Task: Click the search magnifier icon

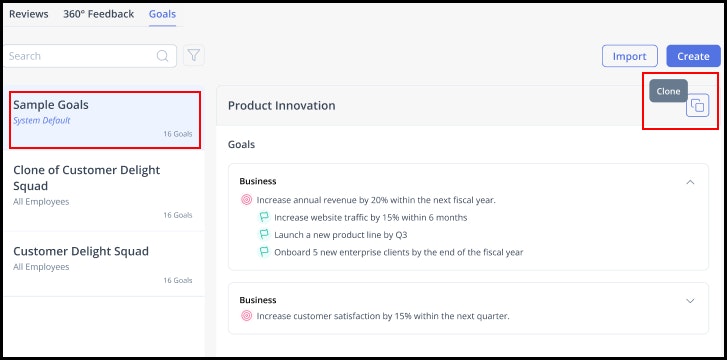Action: 162,56
